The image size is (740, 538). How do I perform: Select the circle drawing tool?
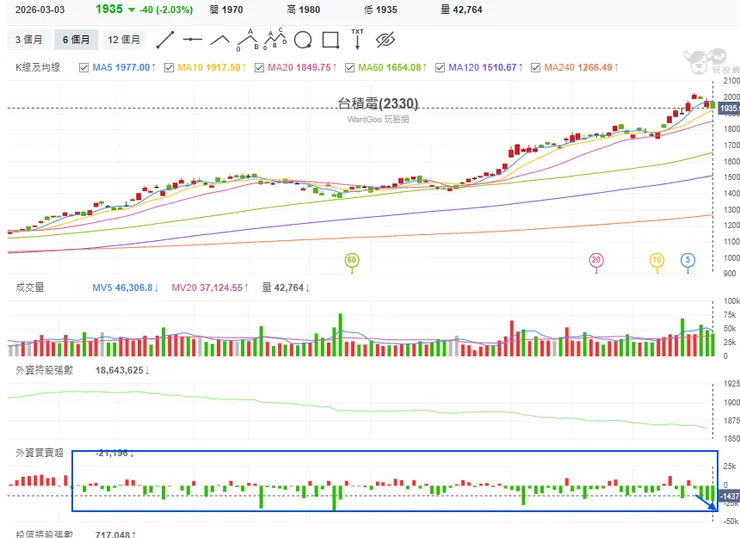coord(303,40)
